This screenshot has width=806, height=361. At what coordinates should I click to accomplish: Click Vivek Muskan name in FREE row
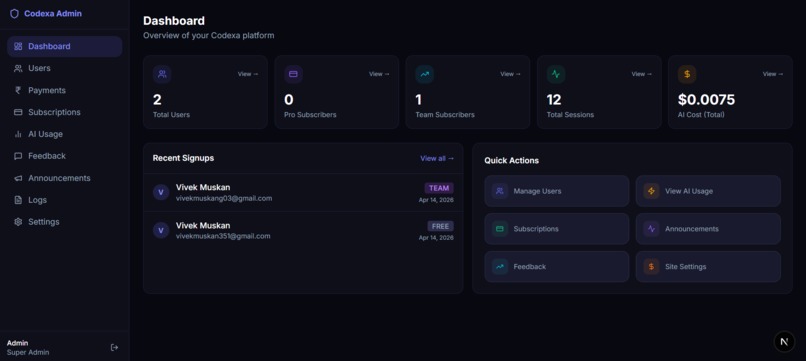(203, 226)
